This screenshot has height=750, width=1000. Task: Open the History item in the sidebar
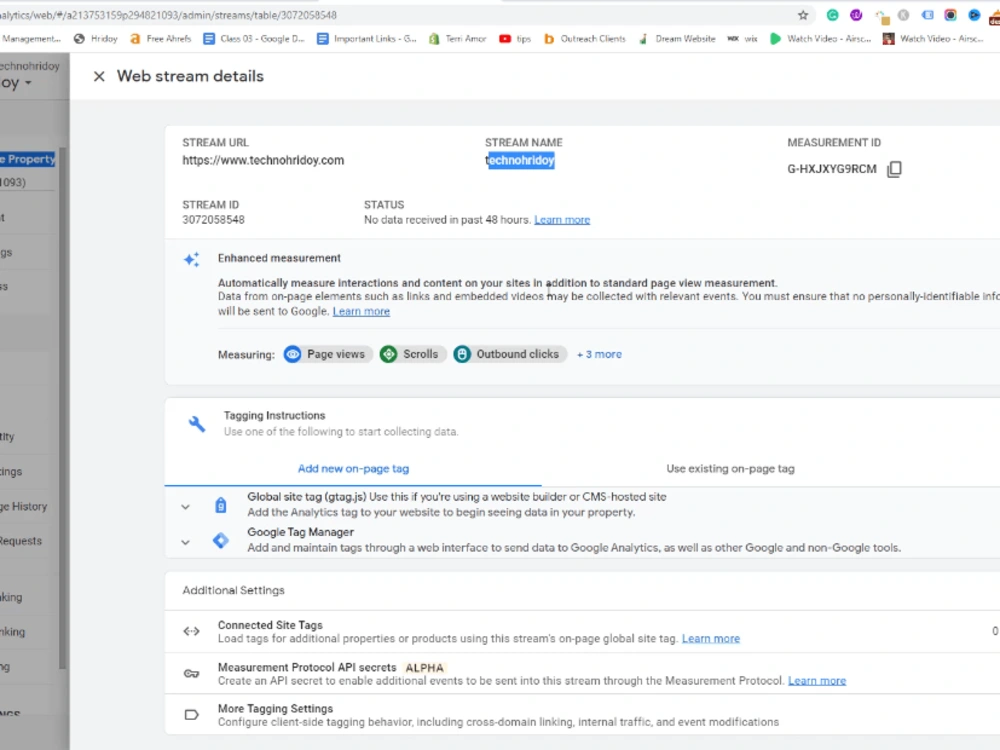tap(24, 506)
